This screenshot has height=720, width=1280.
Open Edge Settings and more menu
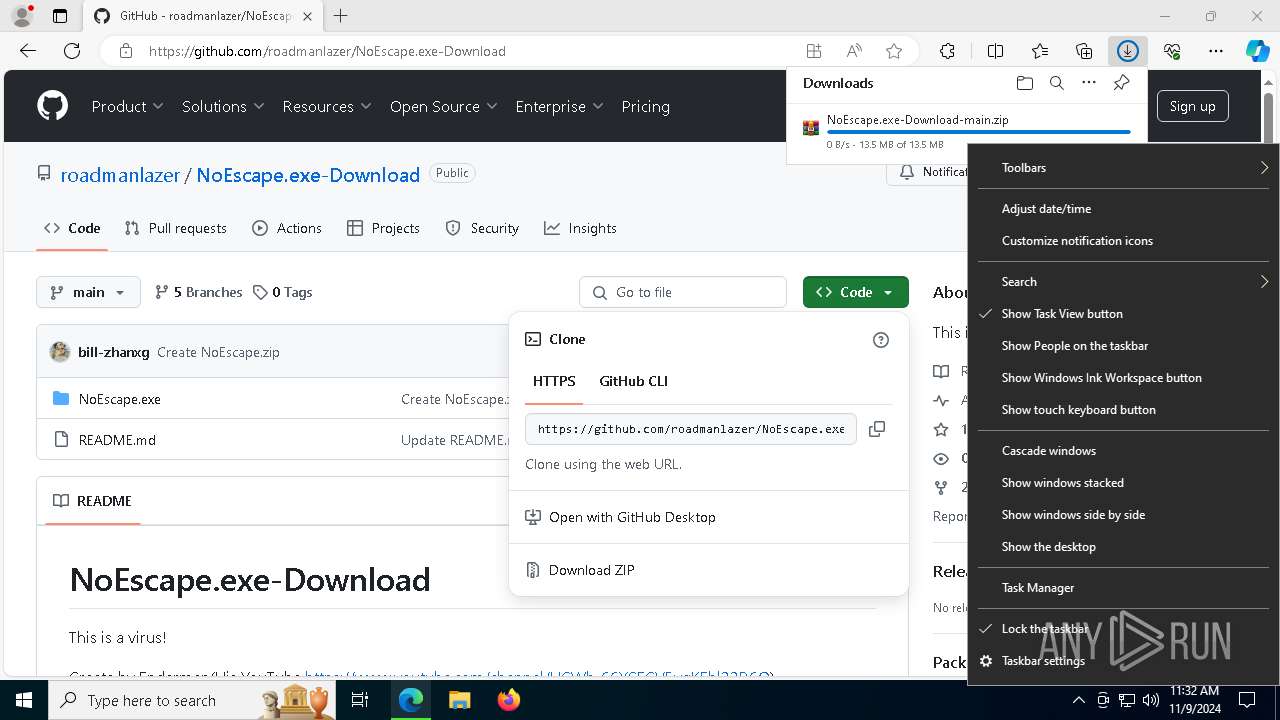(1216, 51)
